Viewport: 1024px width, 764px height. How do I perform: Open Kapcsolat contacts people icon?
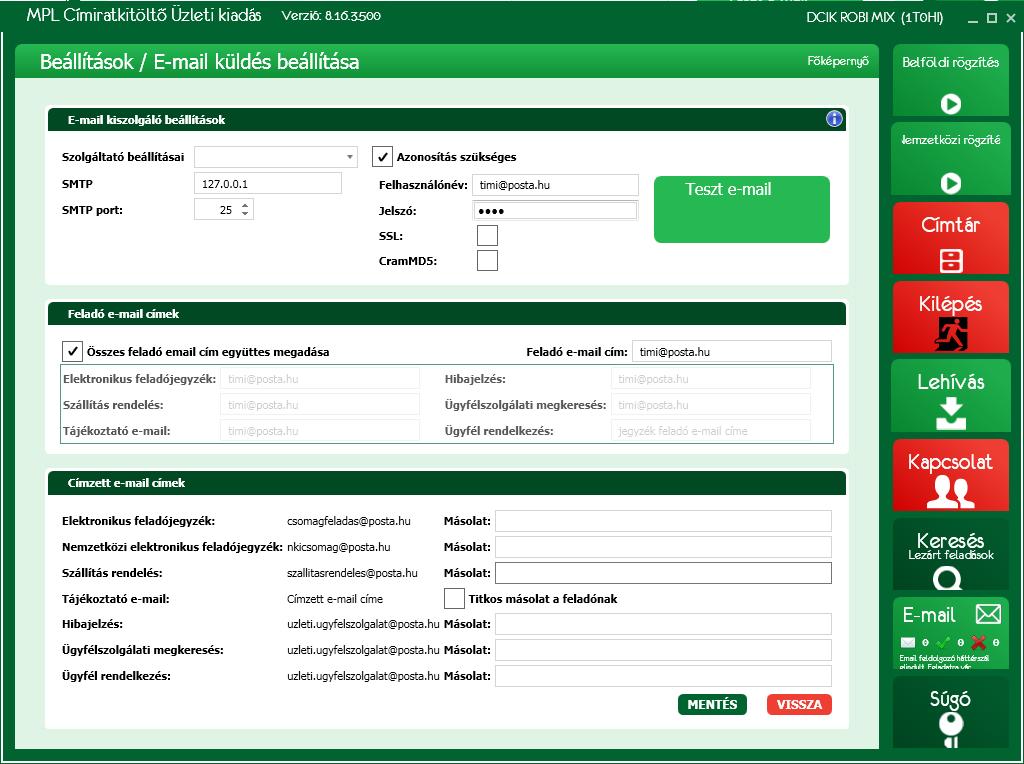[x=950, y=492]
